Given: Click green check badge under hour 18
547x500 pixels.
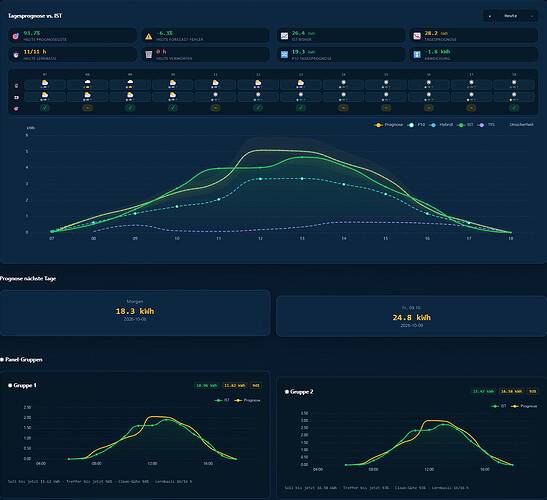Looking at the screenshot, I should click(x=514, y=108).
